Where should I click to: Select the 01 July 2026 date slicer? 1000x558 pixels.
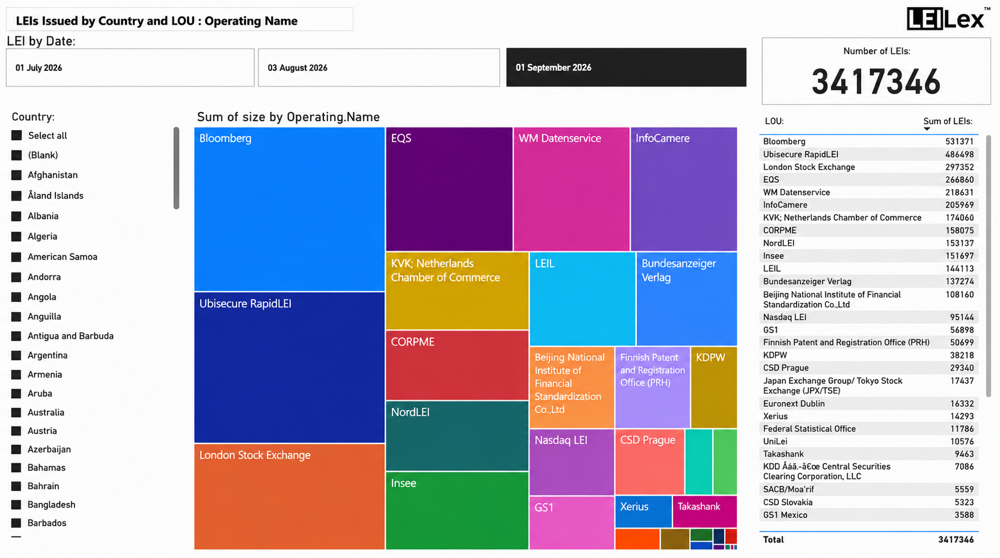click(x=130, y=68)
